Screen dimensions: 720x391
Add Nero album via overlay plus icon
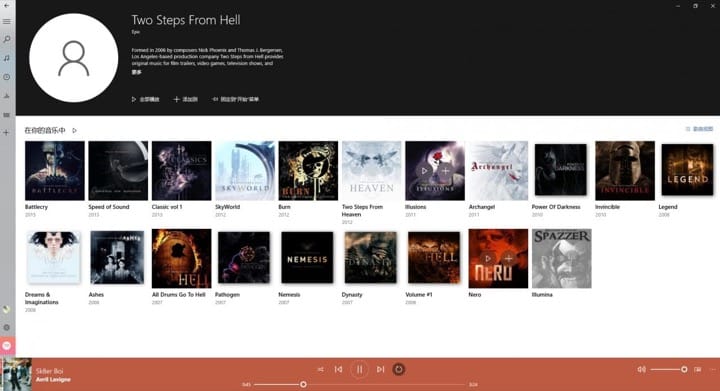point(508,258)
